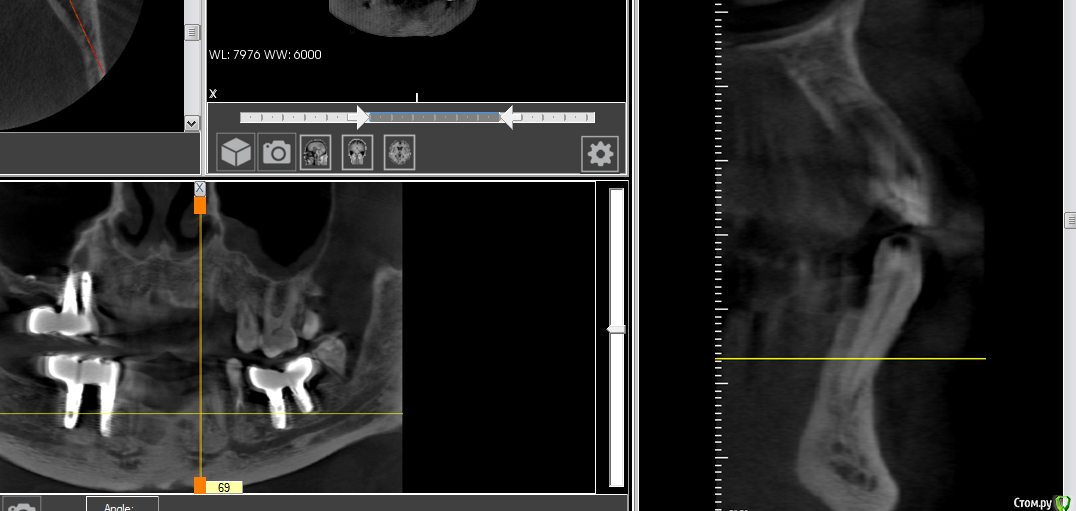Switch to the coronal head view
Screen dimensions: 1076x511
[357, 153]
